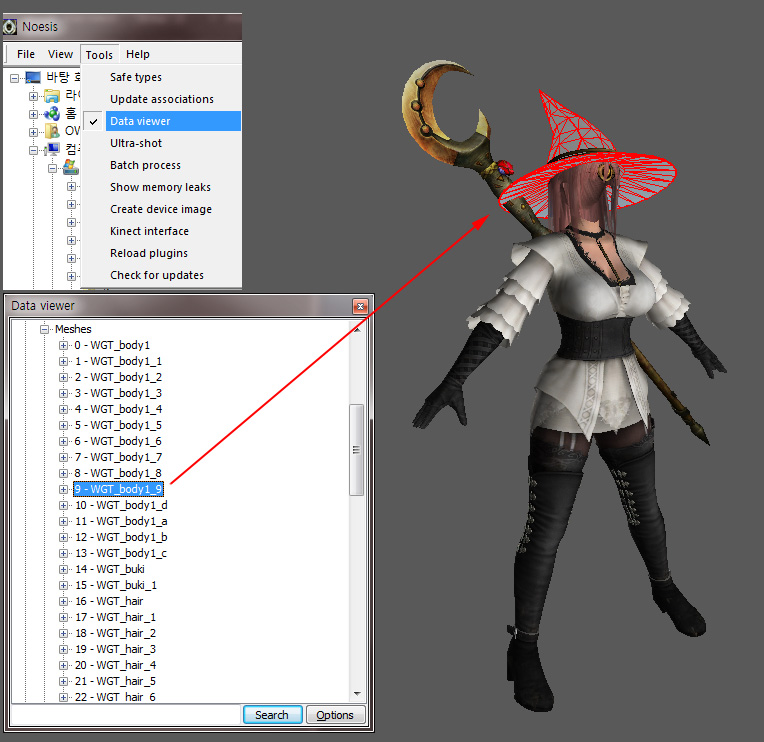
Task: Select tree row 11 - WGT_body1_a
Action: click(x=121, y=521)
